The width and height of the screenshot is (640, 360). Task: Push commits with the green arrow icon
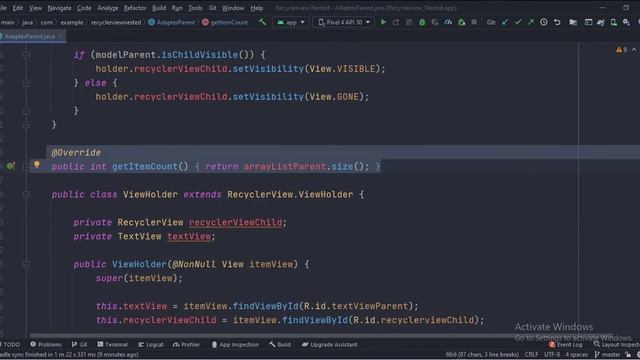[531, 22]
